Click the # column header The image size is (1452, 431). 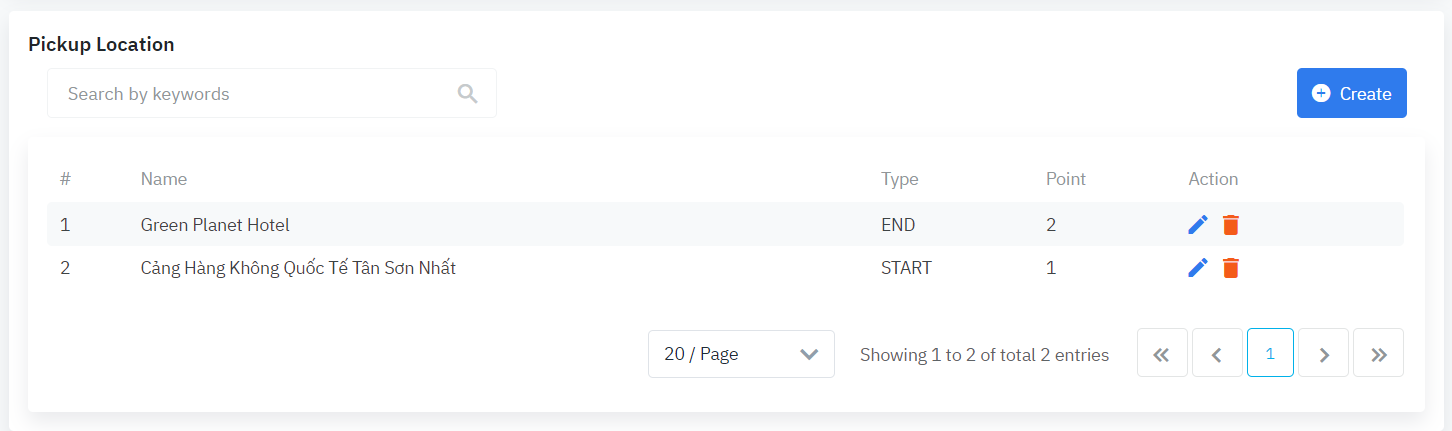point(65,179)
